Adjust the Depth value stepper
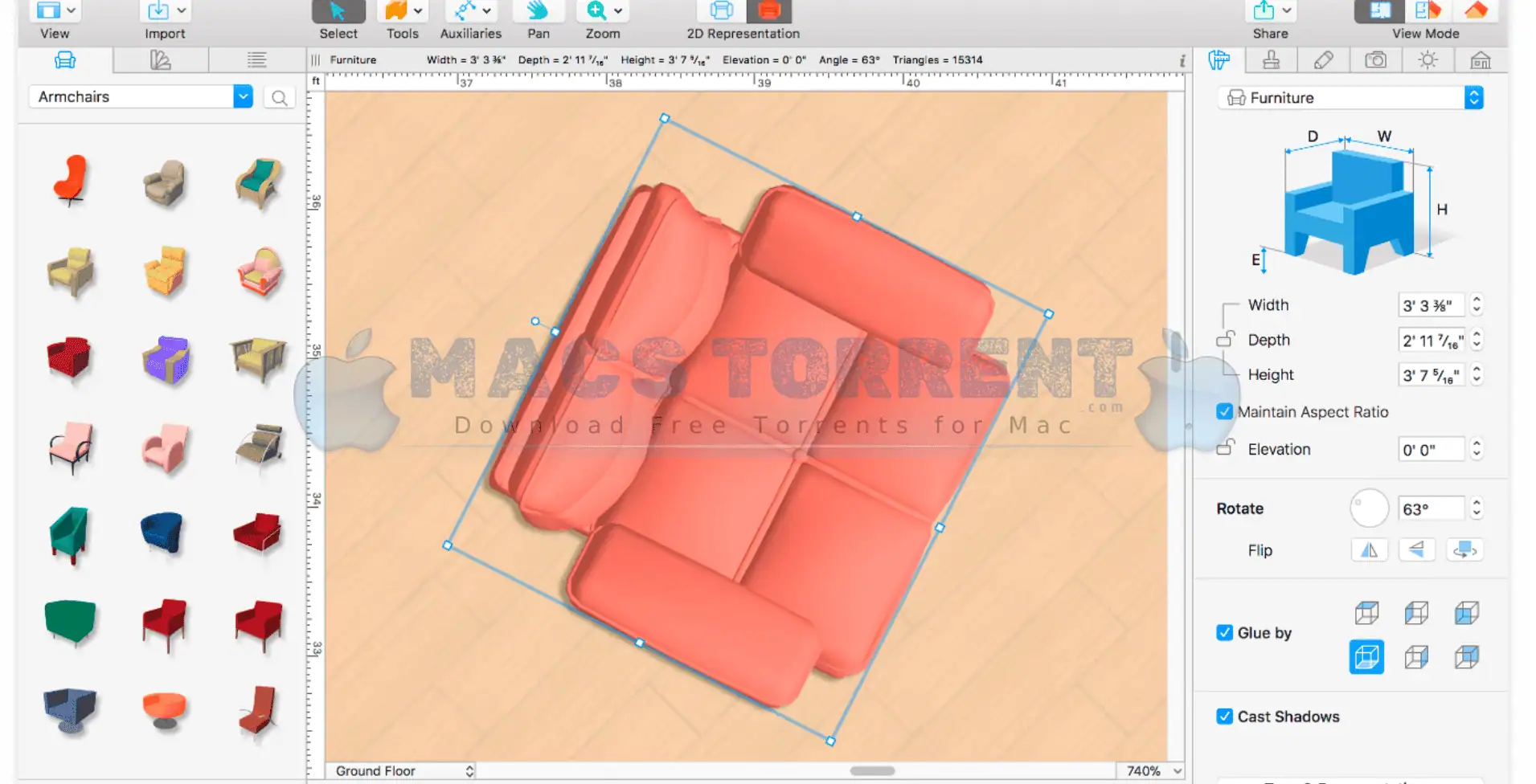This screenshot has height=784, width=1536. (1477, 340)
